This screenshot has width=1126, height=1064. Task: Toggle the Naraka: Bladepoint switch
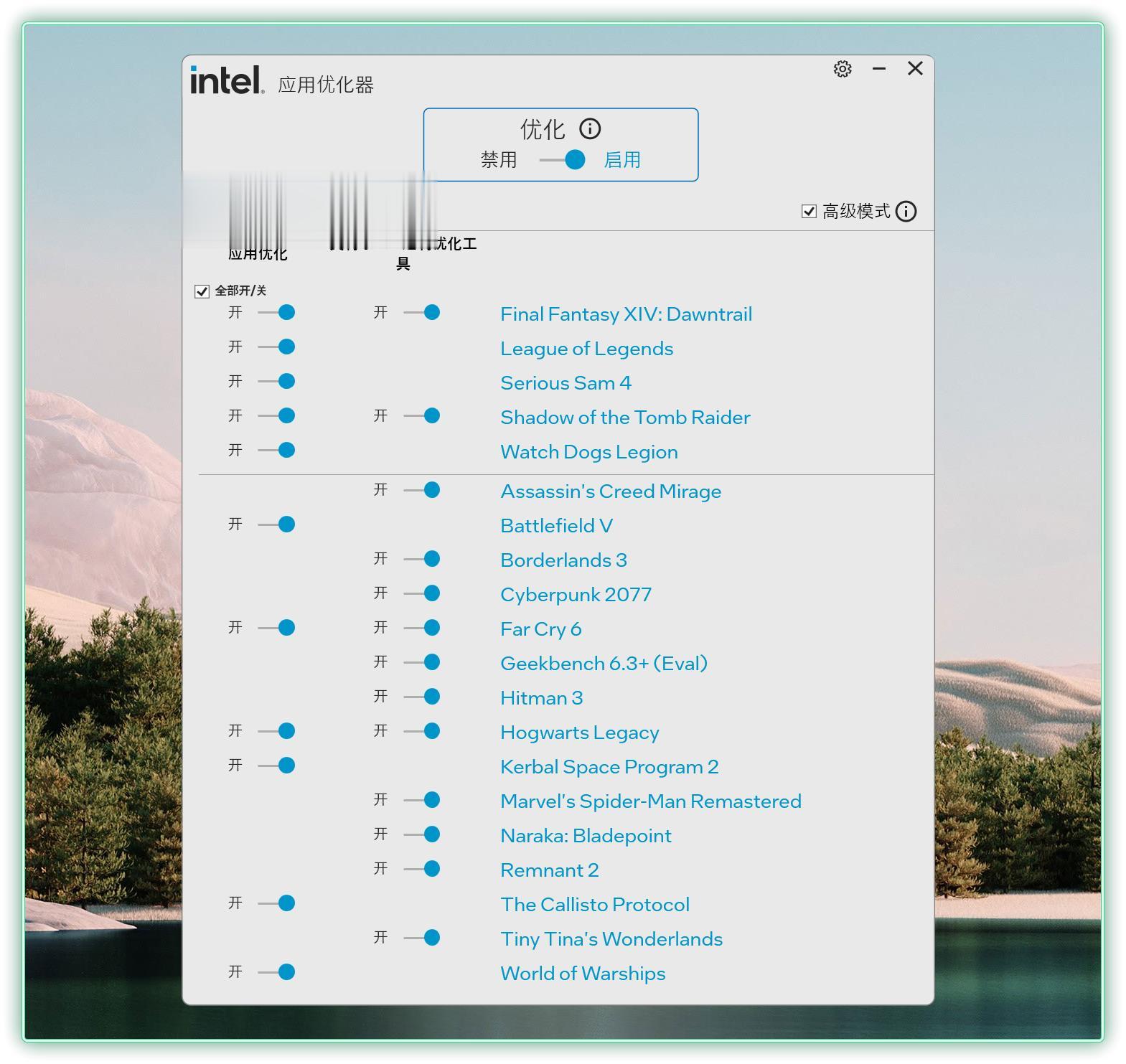(x=422, y=834)
